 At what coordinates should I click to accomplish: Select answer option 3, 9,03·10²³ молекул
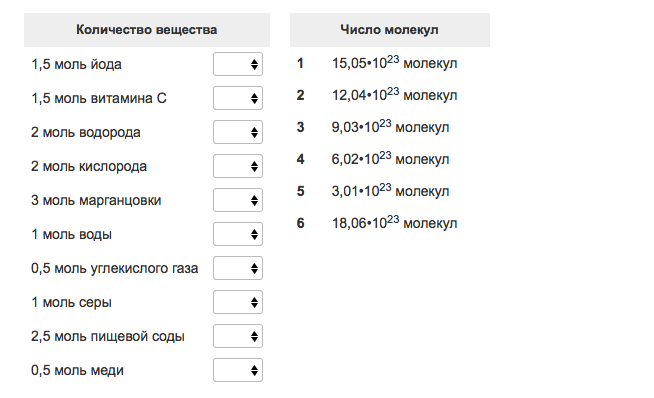(390, 127)
